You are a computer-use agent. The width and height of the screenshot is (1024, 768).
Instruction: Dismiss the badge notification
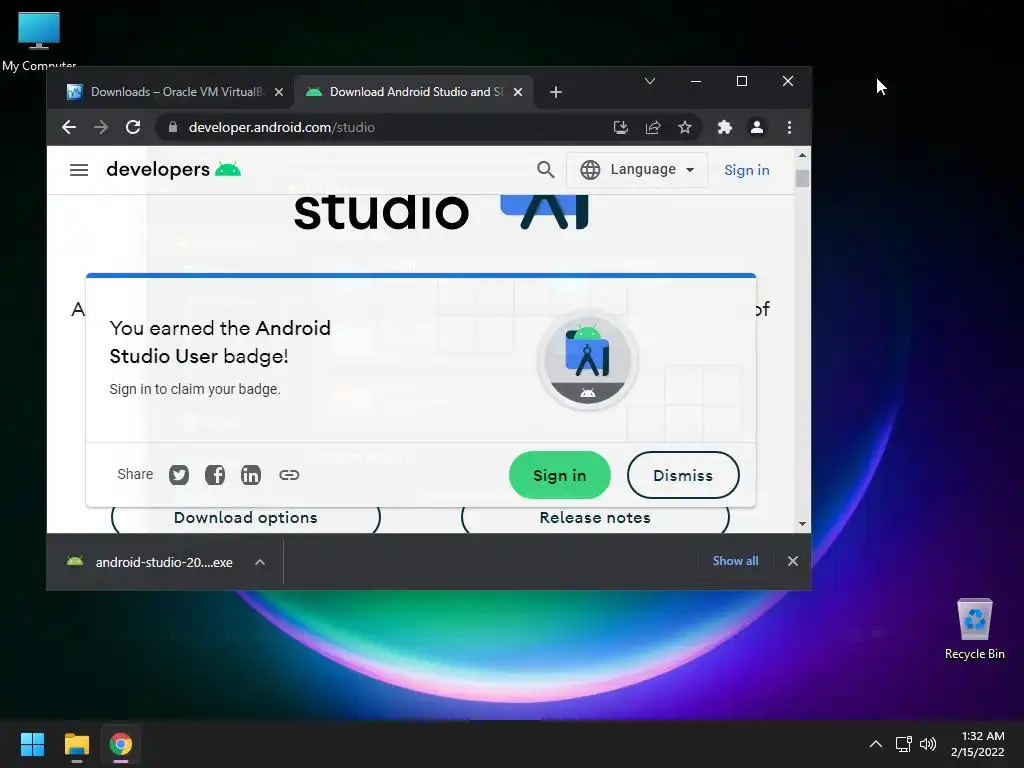[x=683, y=475]
